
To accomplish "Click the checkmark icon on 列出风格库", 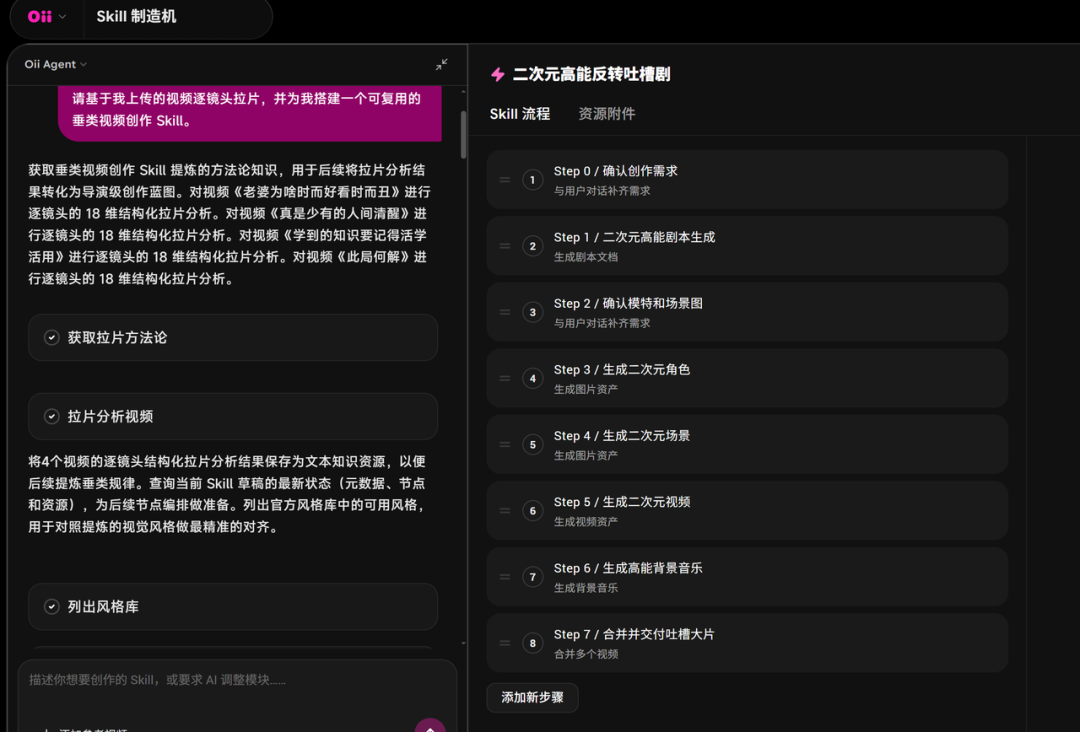I will [52, 607].
